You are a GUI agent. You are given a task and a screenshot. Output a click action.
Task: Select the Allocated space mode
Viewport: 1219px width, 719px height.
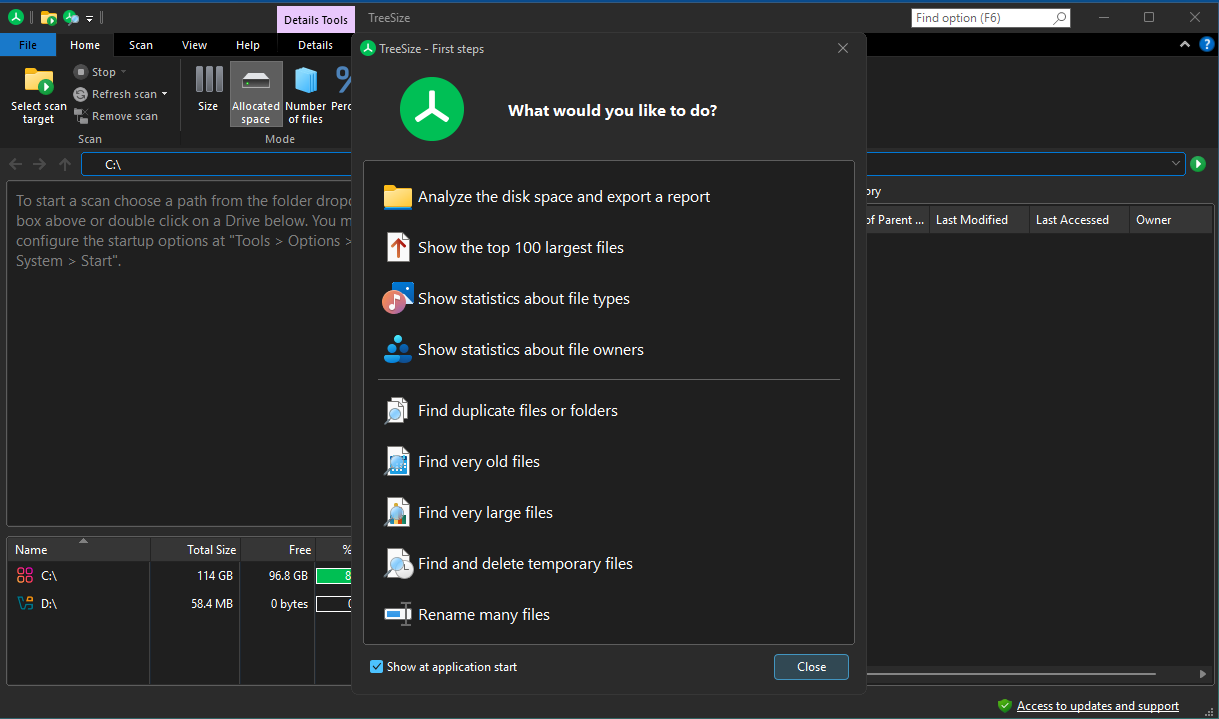point(256,94)
